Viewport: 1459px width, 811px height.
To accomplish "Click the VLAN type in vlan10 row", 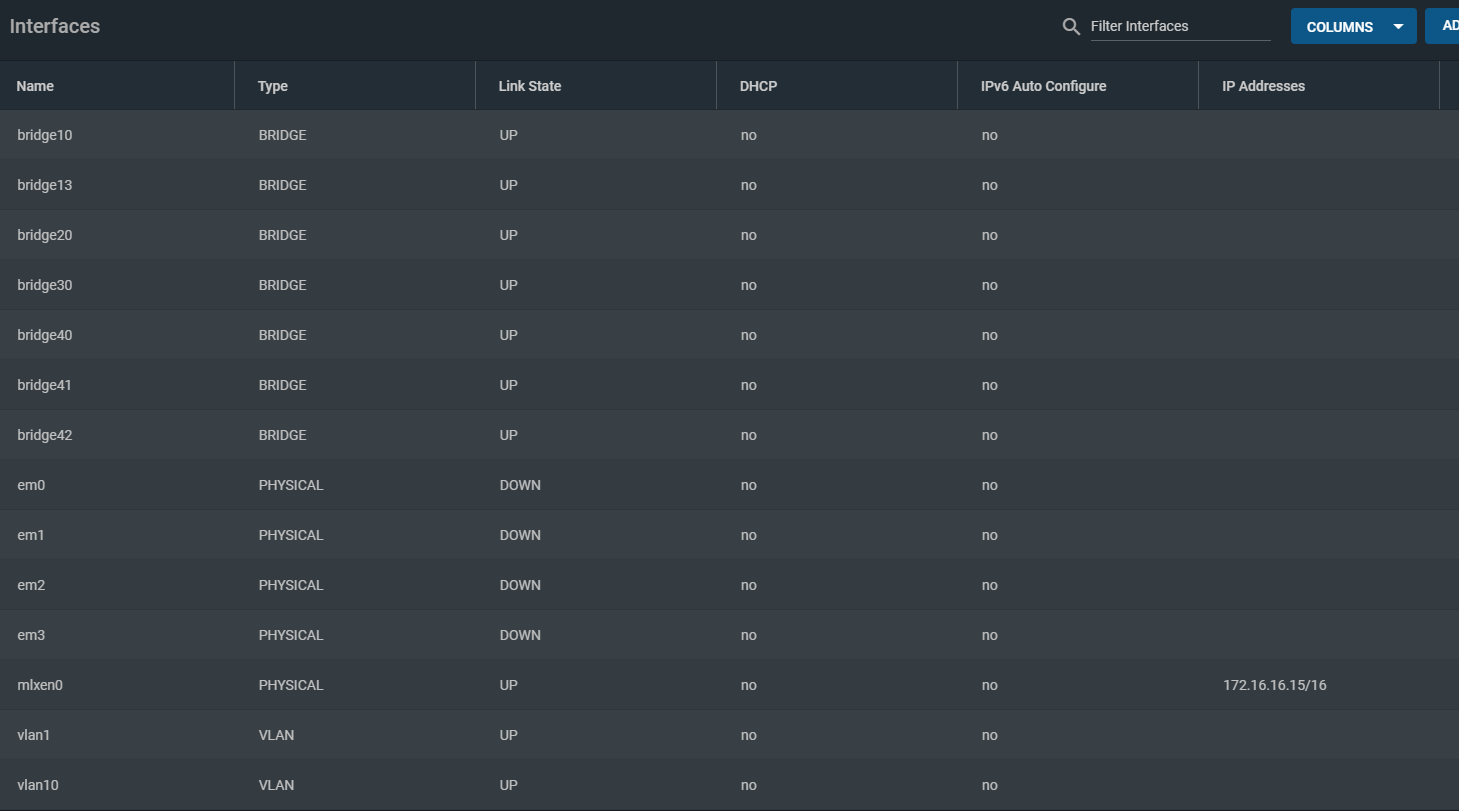I will pos(276,785).
